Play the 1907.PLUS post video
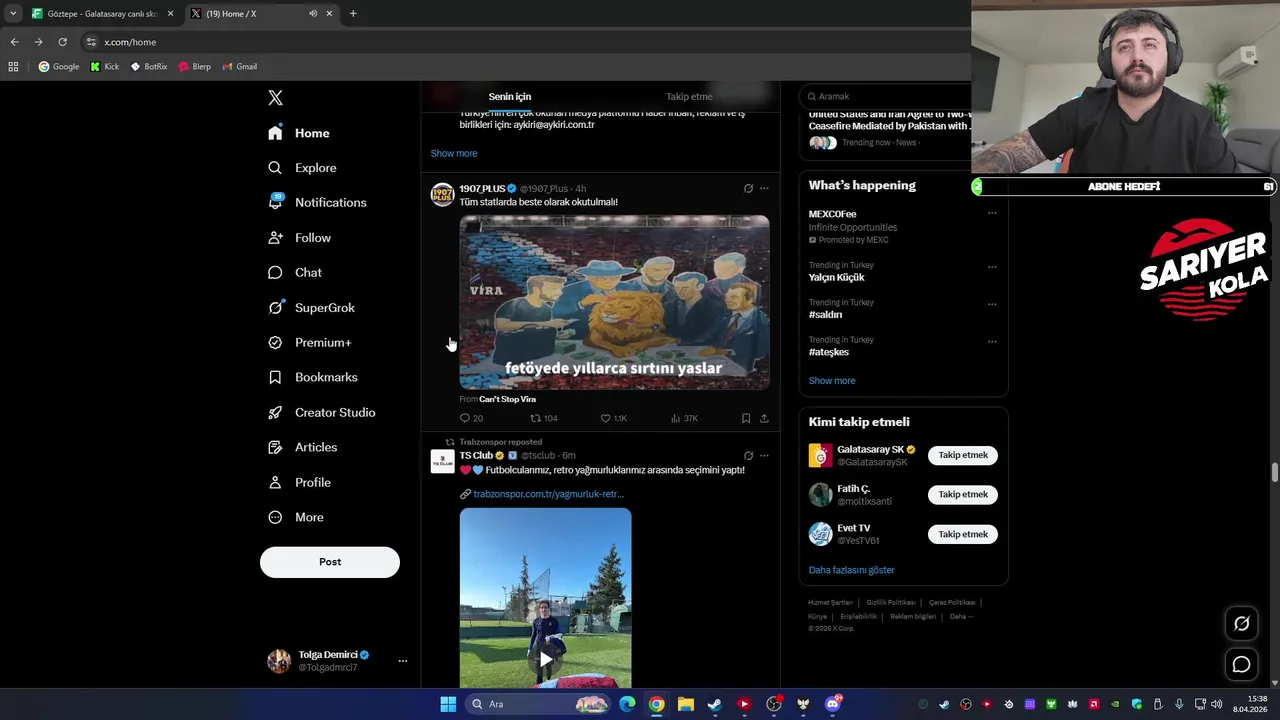 click(614, 302)
